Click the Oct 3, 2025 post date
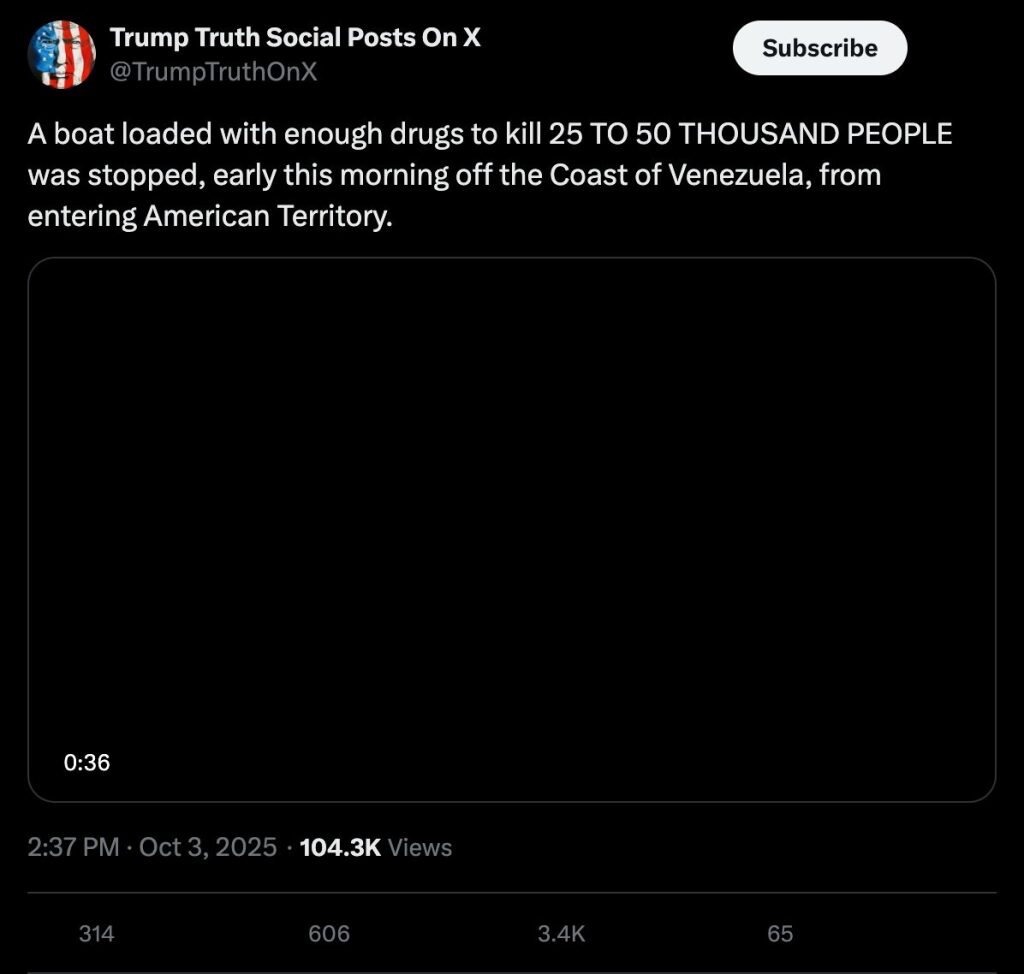Image resolution: width=1024 pixels, height=974 pixels. [x=207, y=848]
